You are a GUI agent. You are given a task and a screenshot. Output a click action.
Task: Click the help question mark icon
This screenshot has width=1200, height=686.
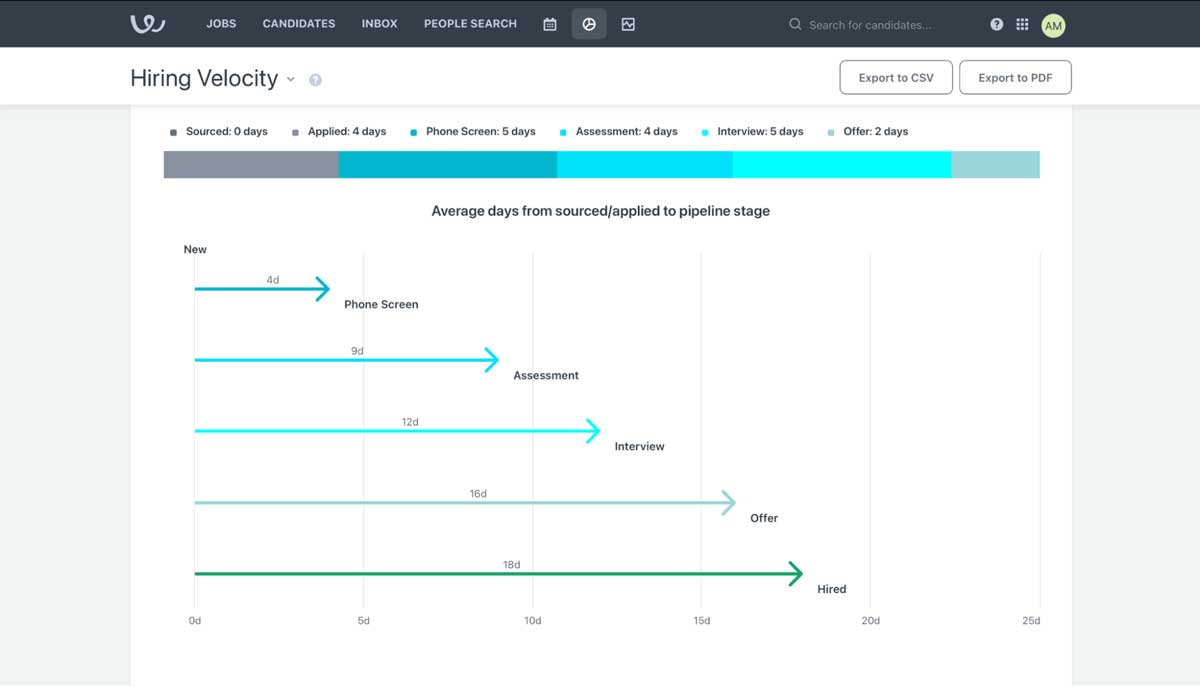coord(996,23)
